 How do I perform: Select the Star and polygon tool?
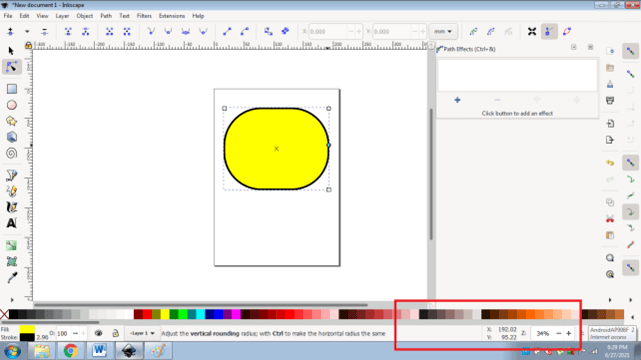pos(11,121)
